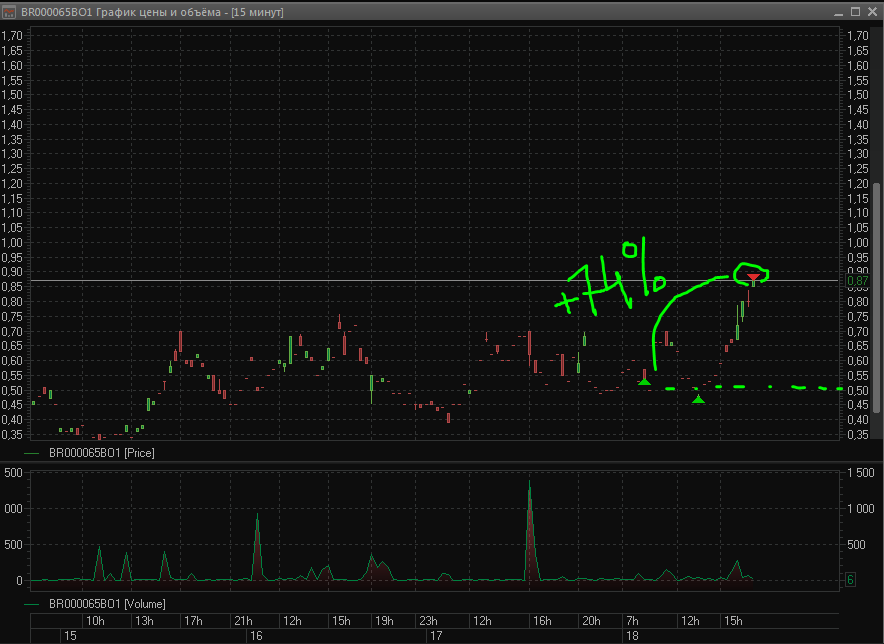Click the 13h time axis label
Viewport: 884px width, 644px height.
(144, 621)
